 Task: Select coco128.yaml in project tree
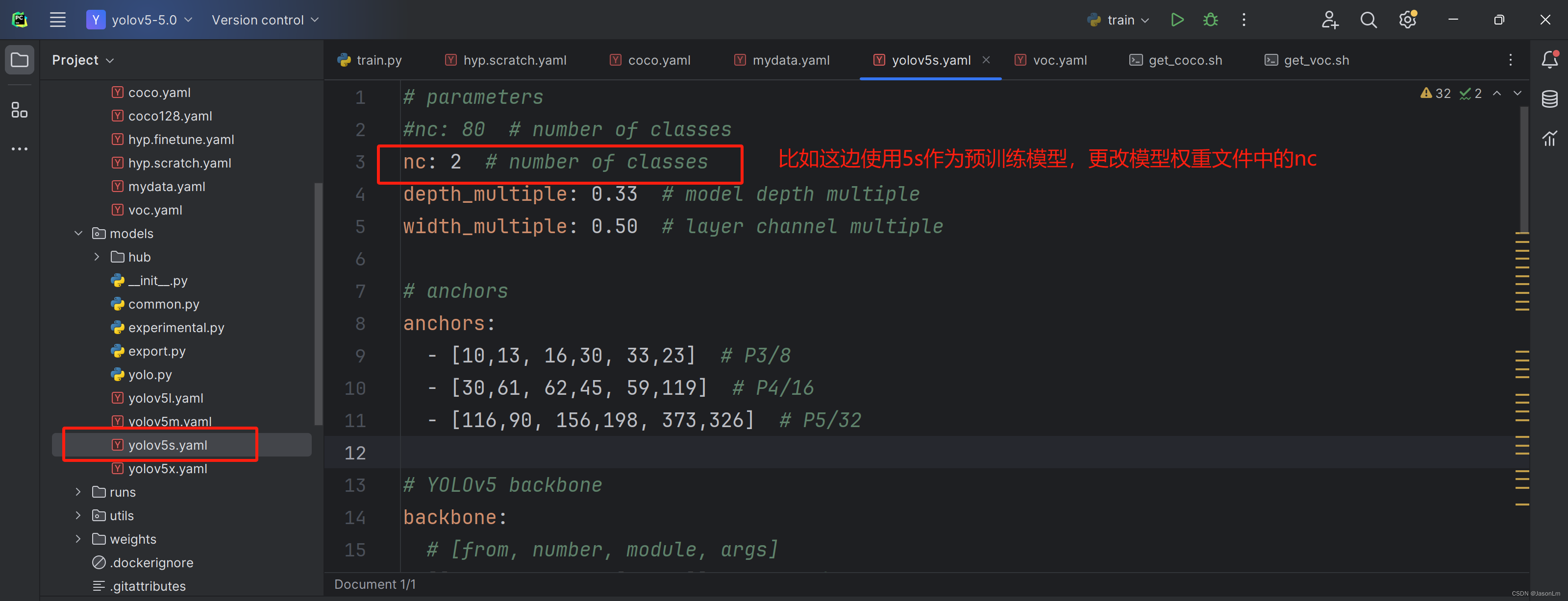click(x=170, y=116)
